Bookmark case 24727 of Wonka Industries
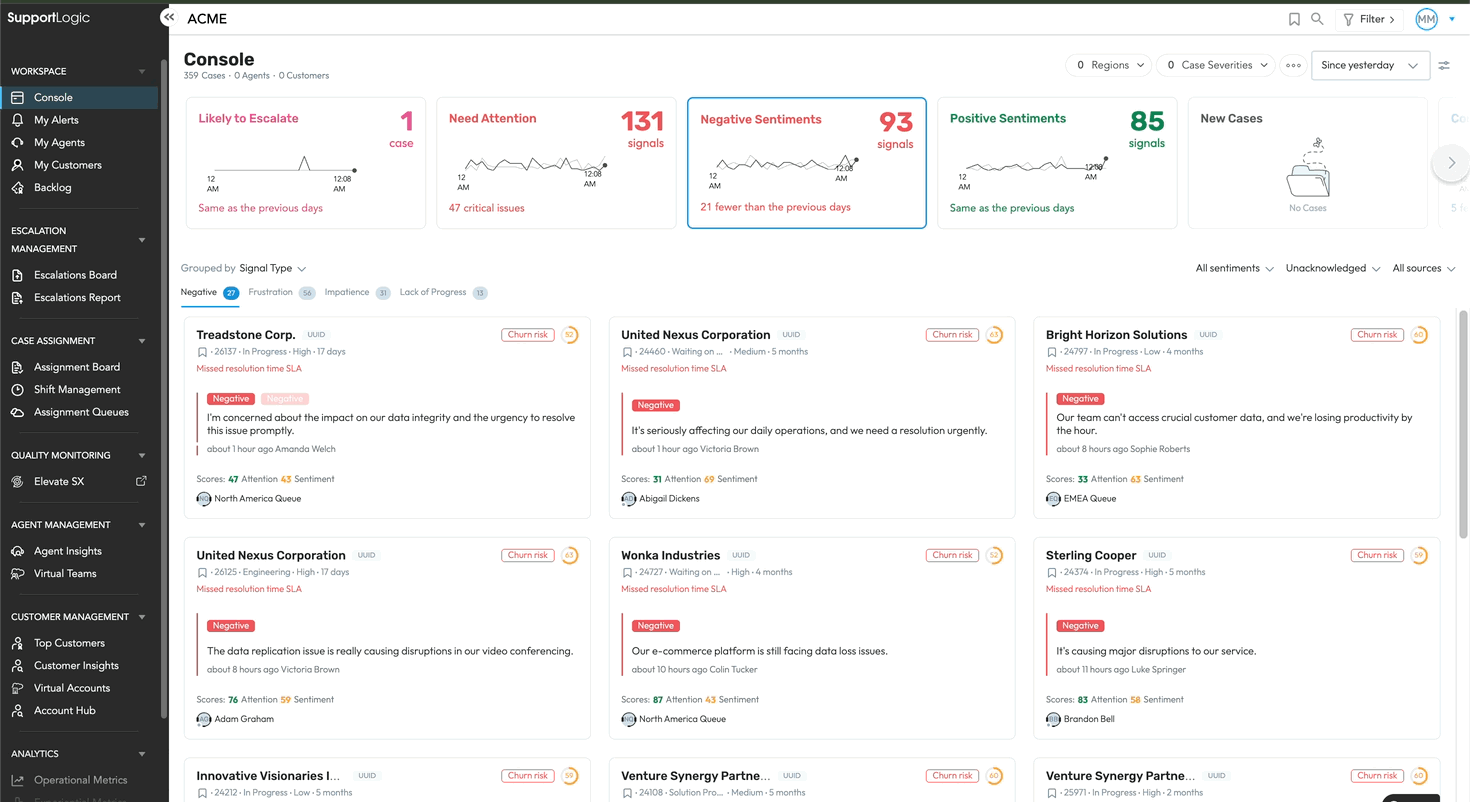The height and width of the screenshot is (802, 1470). tap(627, 573)
